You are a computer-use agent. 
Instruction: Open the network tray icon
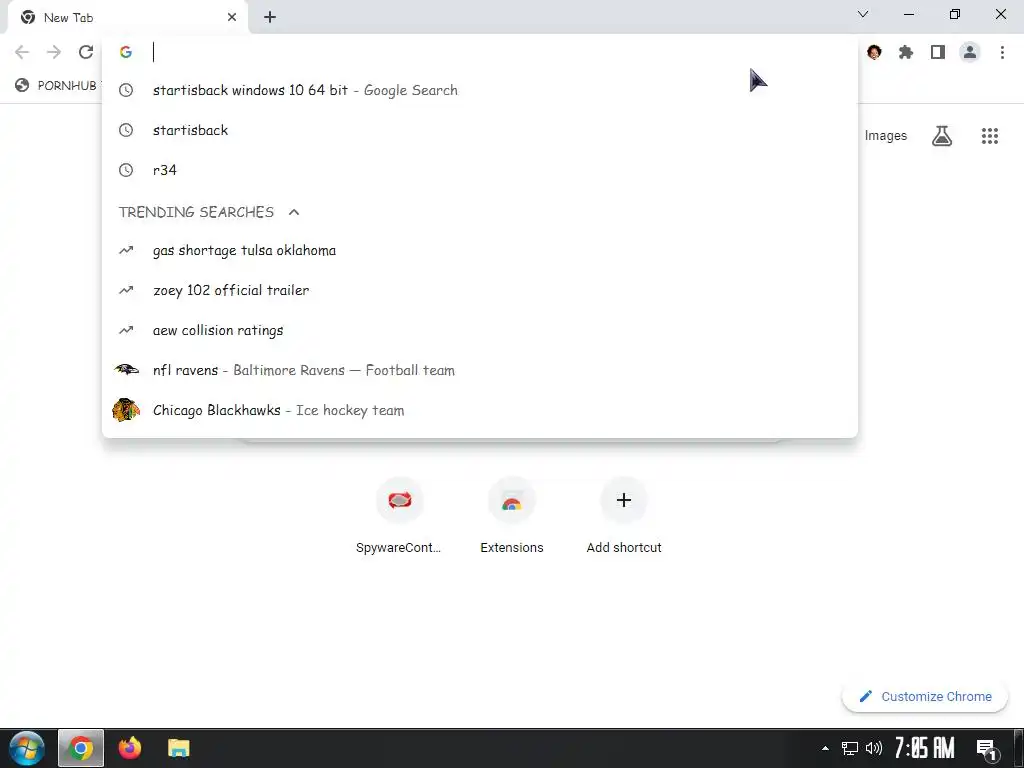[x=850, y=748]
